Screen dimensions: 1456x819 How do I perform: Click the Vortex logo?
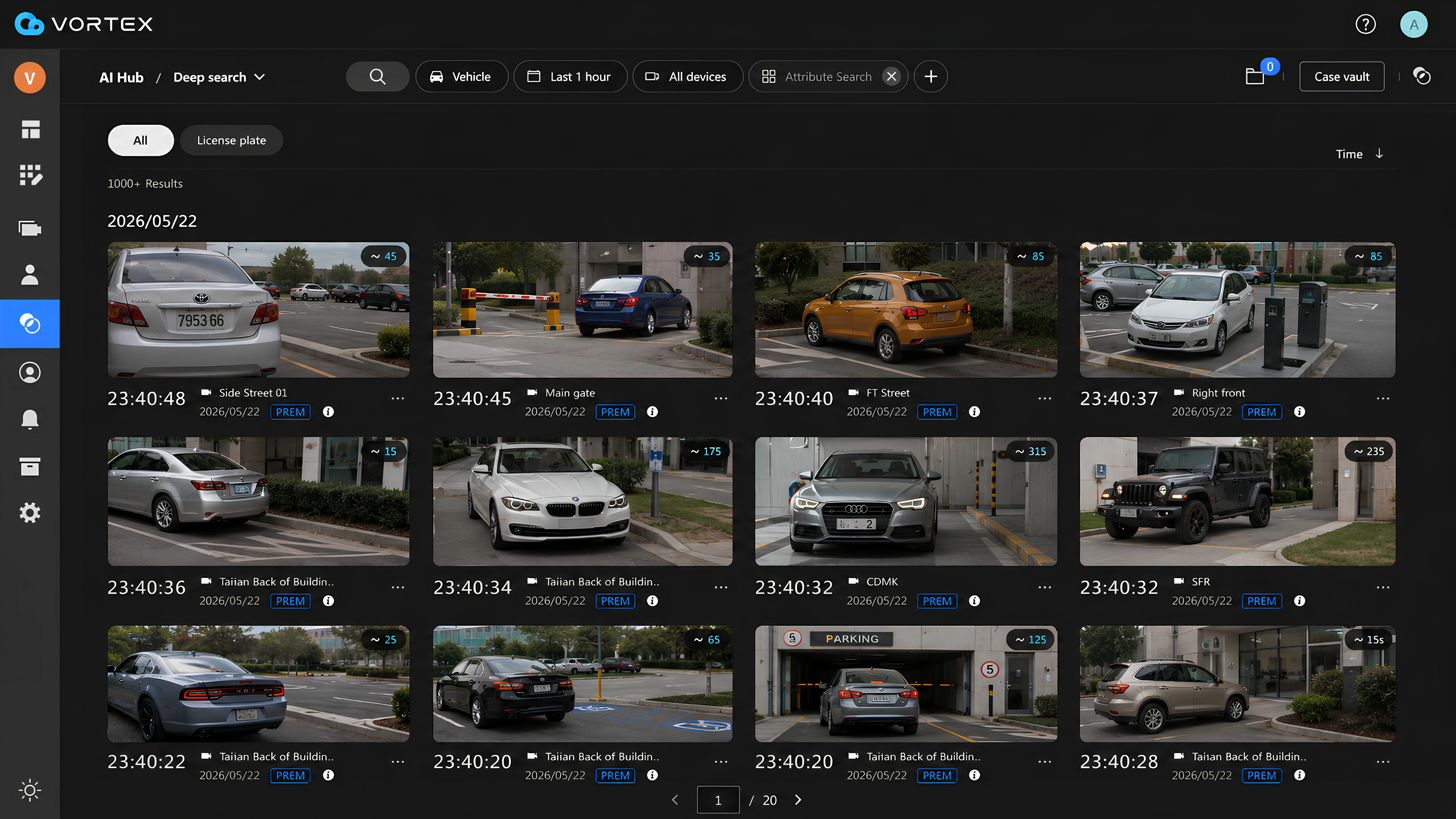coord(84,24)
